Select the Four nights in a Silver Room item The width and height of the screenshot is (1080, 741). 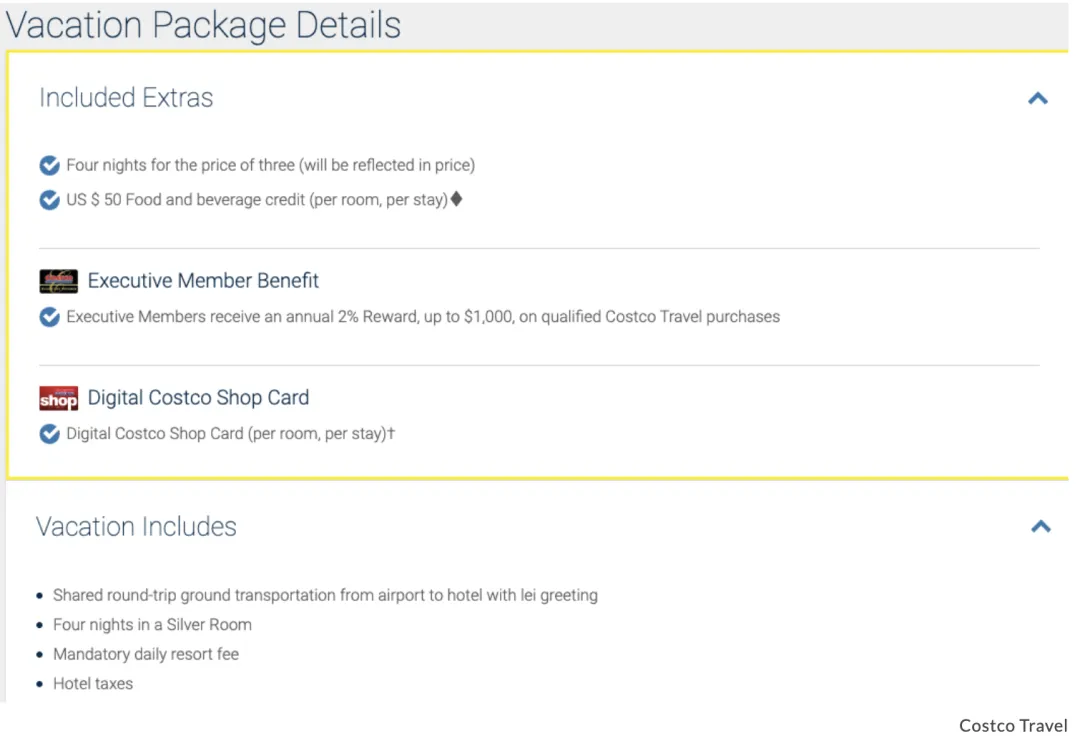pos(152,625)
